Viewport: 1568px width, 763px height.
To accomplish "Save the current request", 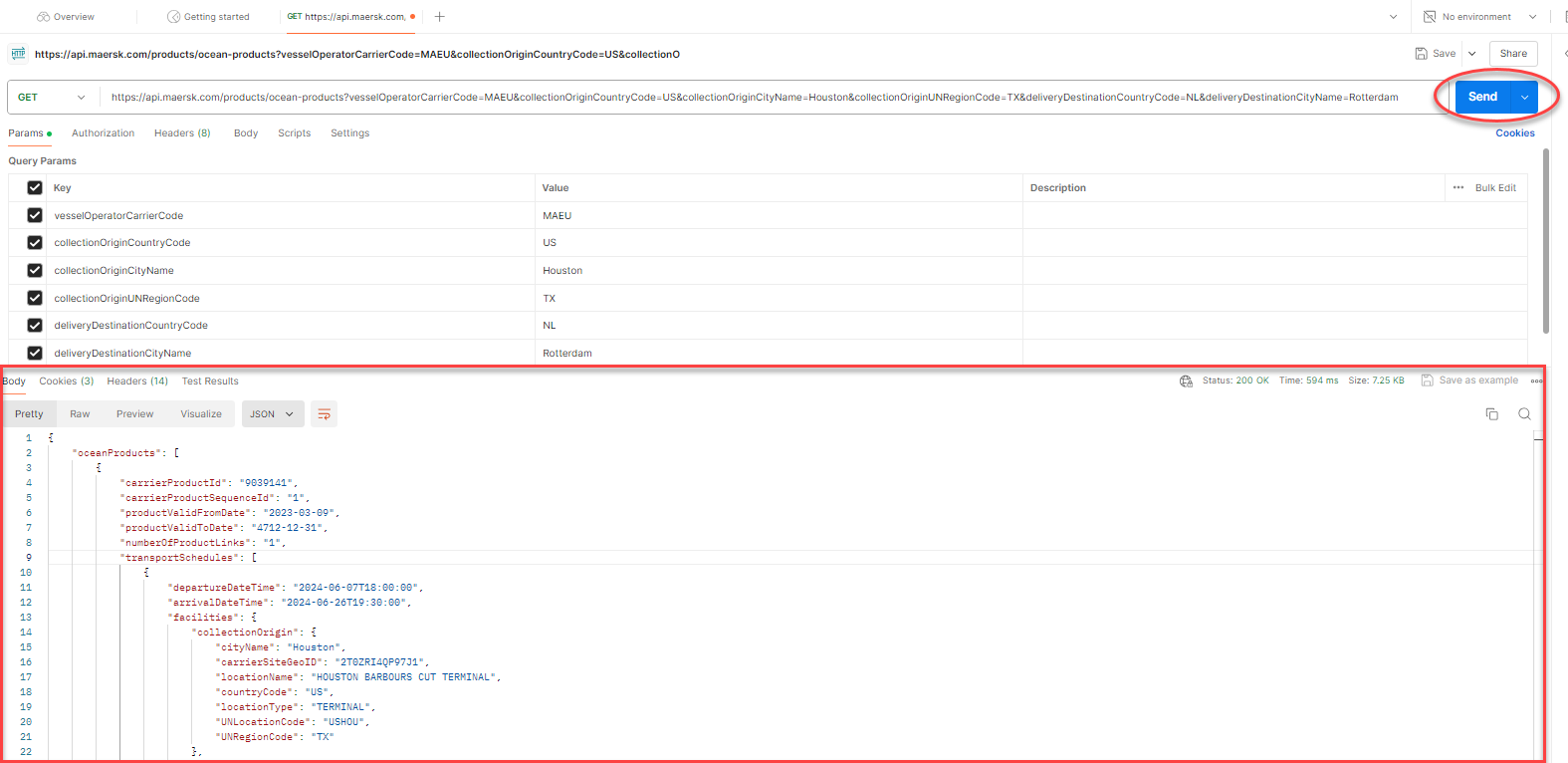I will tap(1436, 54).
